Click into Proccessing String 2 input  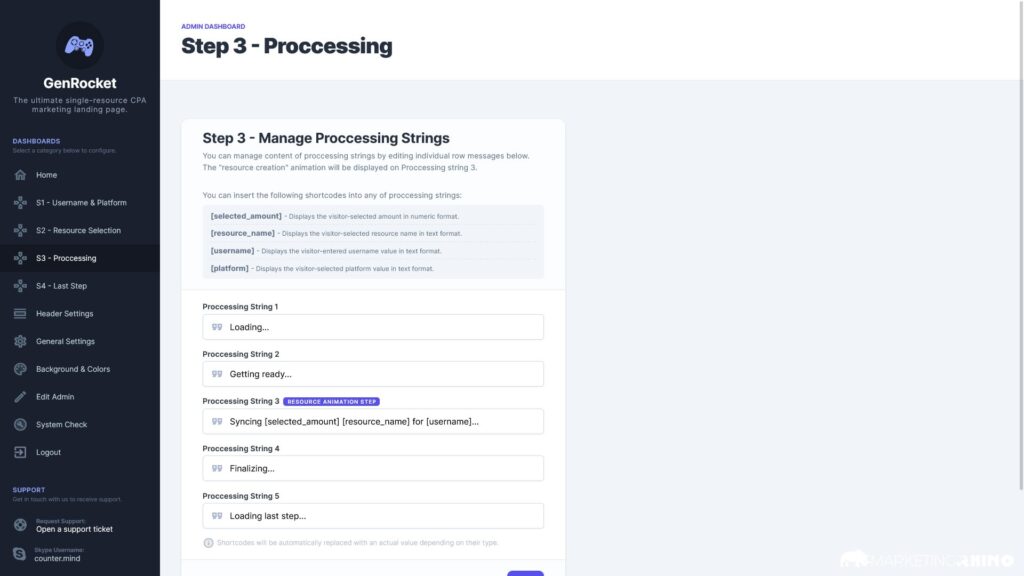[x=373, y=374]
